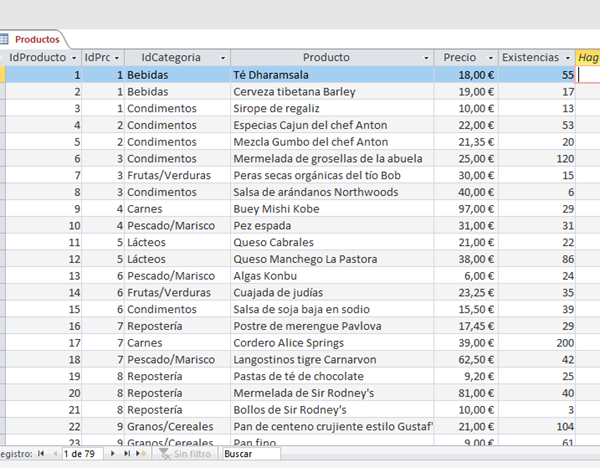This screenshot has height=468, width=600.
Task: Click the Buey Mishi Kobe cell
Action: coord(332,209)
